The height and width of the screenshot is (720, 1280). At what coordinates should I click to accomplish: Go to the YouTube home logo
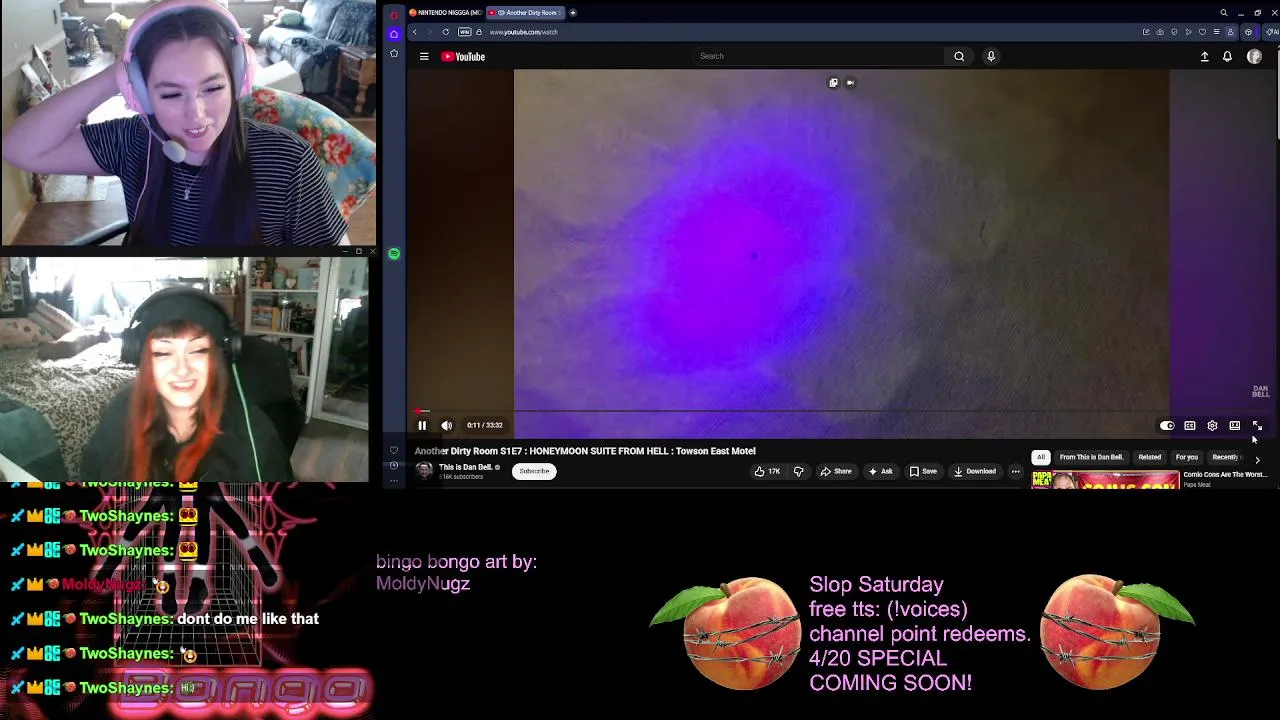(x=463, y=56)
